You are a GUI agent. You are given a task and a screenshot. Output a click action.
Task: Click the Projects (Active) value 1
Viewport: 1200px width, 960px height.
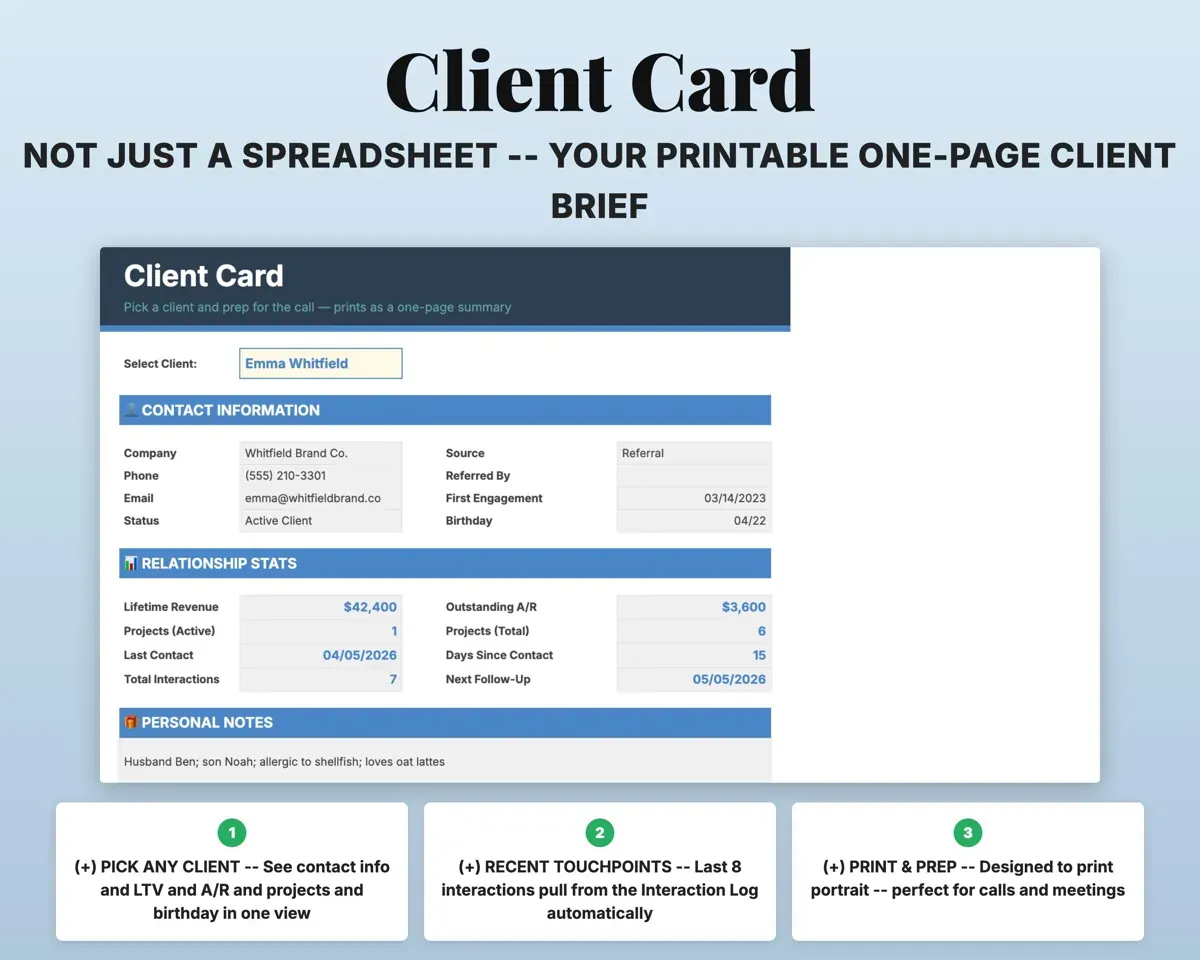point(321,631)
